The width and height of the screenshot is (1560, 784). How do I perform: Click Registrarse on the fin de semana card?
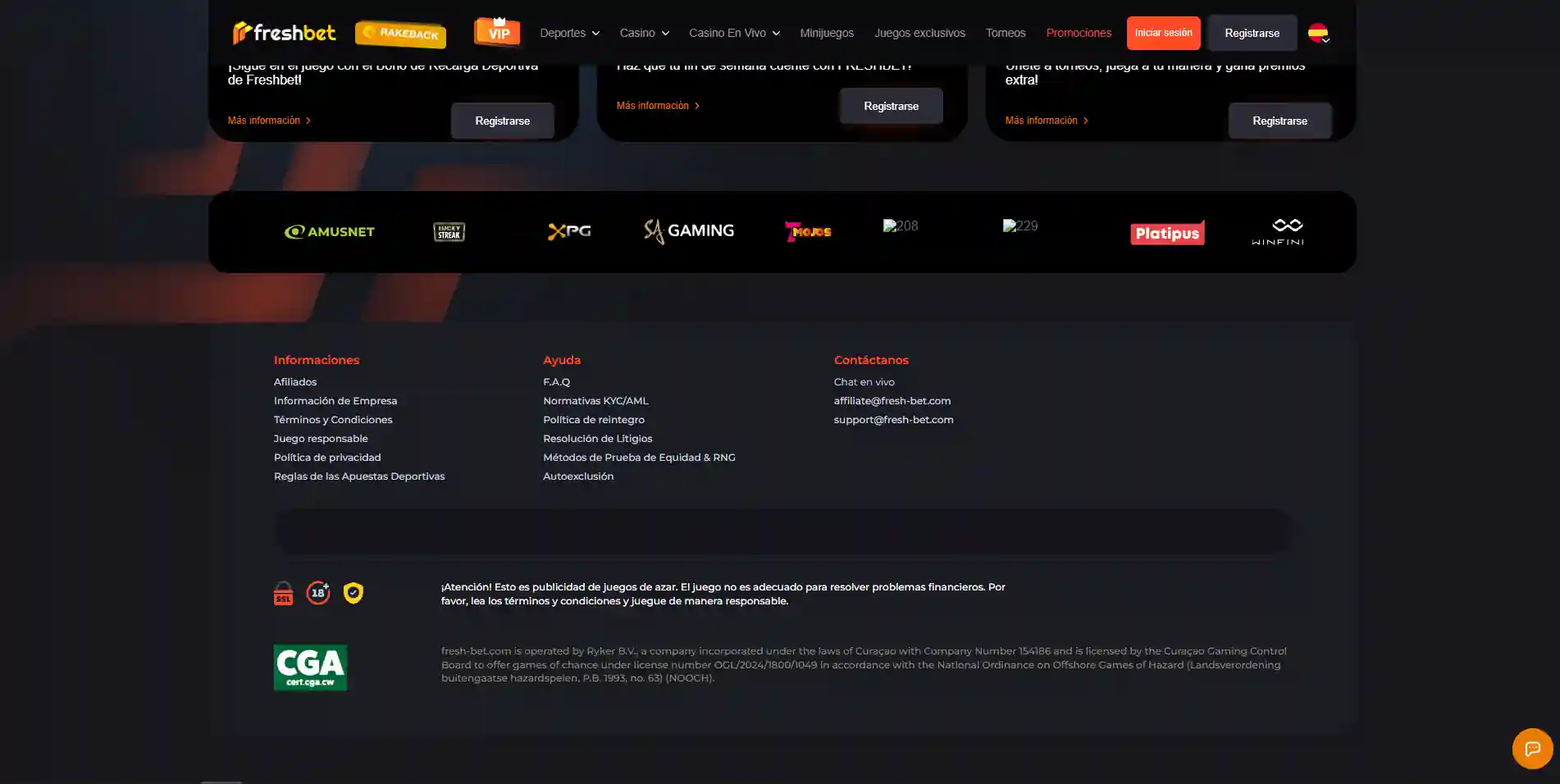coord(891,106)
